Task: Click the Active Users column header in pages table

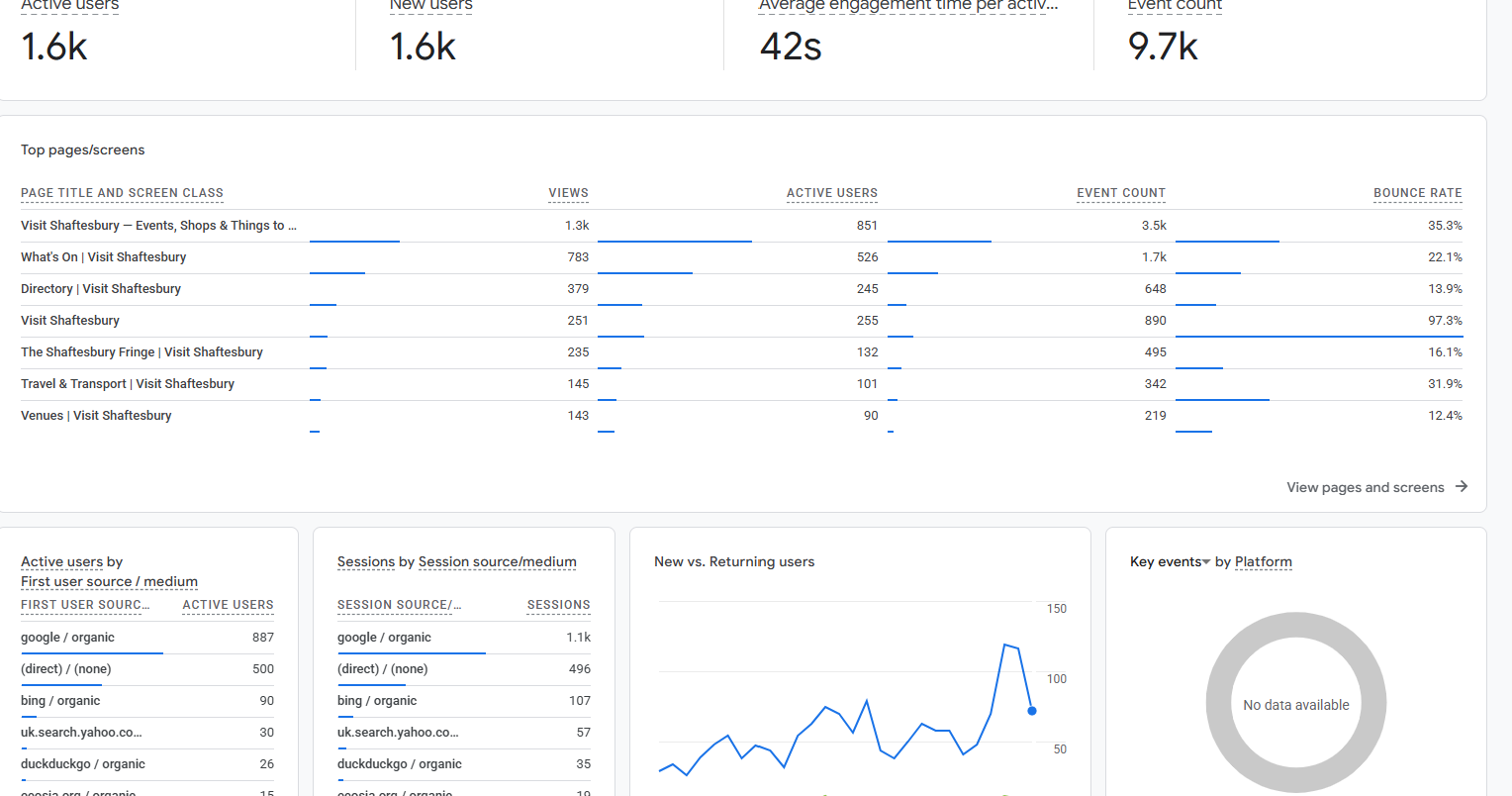Action: (832, 193)
